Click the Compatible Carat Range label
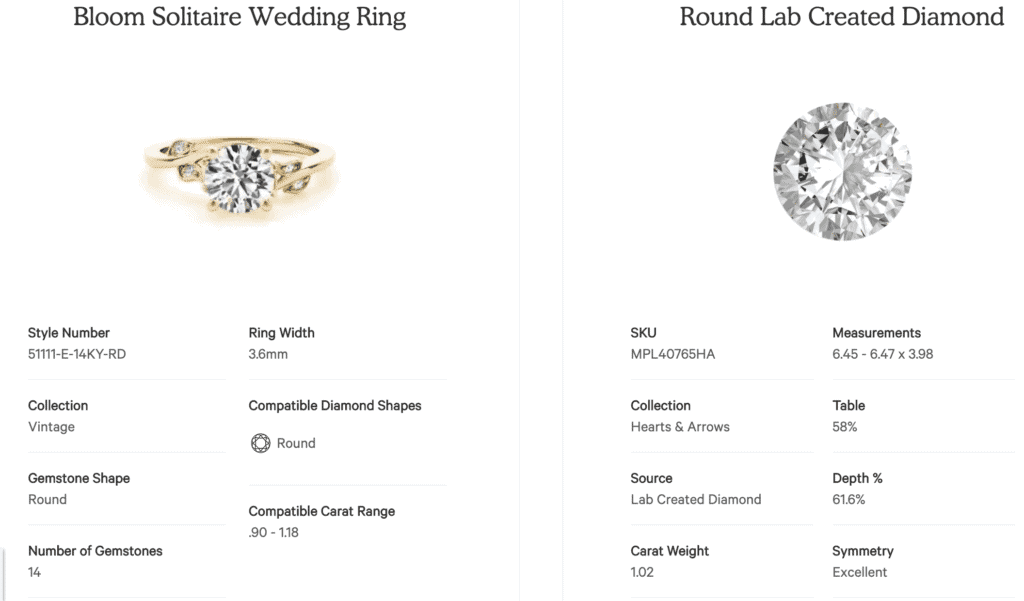Screen dimensions: 1024x601 [321, 511]
